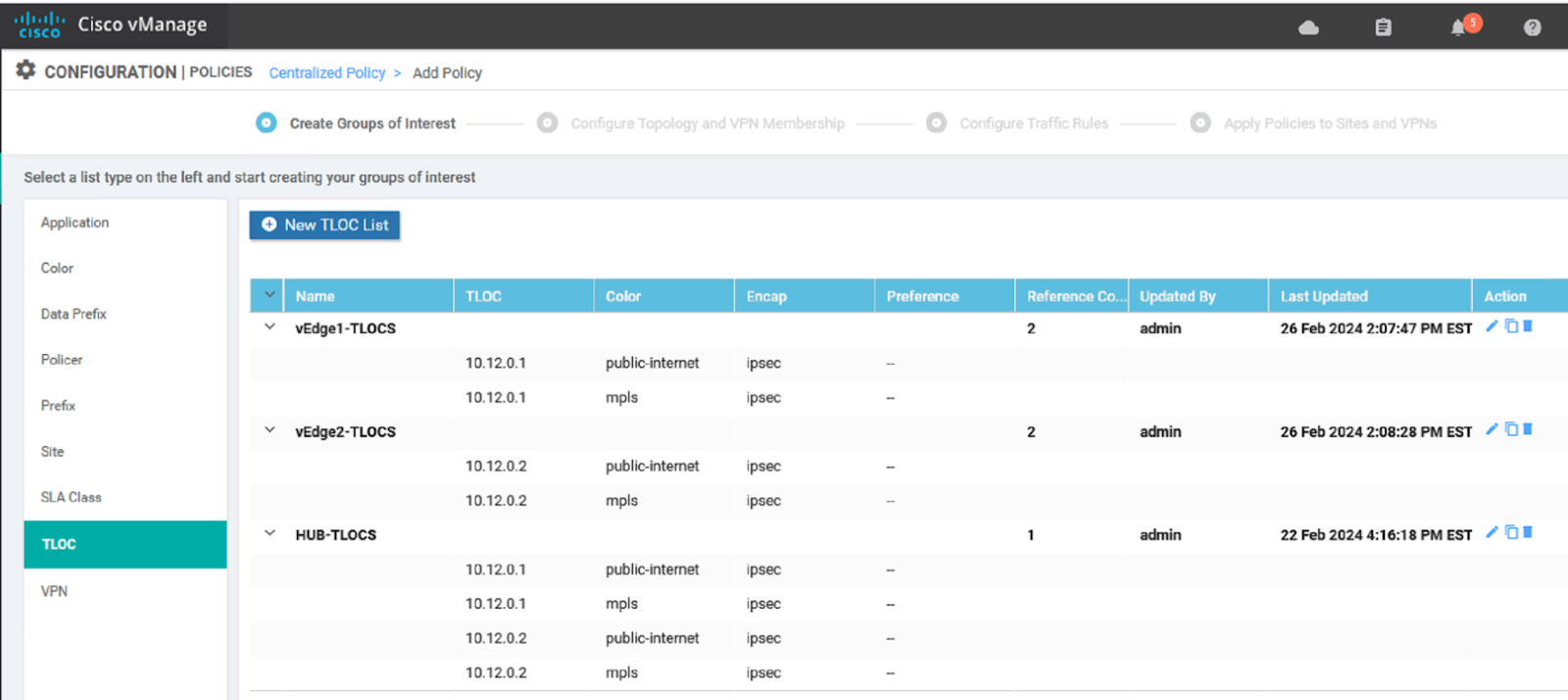Sort by the Name column header
Screen dimensions: 1568x700
(368, 296)
